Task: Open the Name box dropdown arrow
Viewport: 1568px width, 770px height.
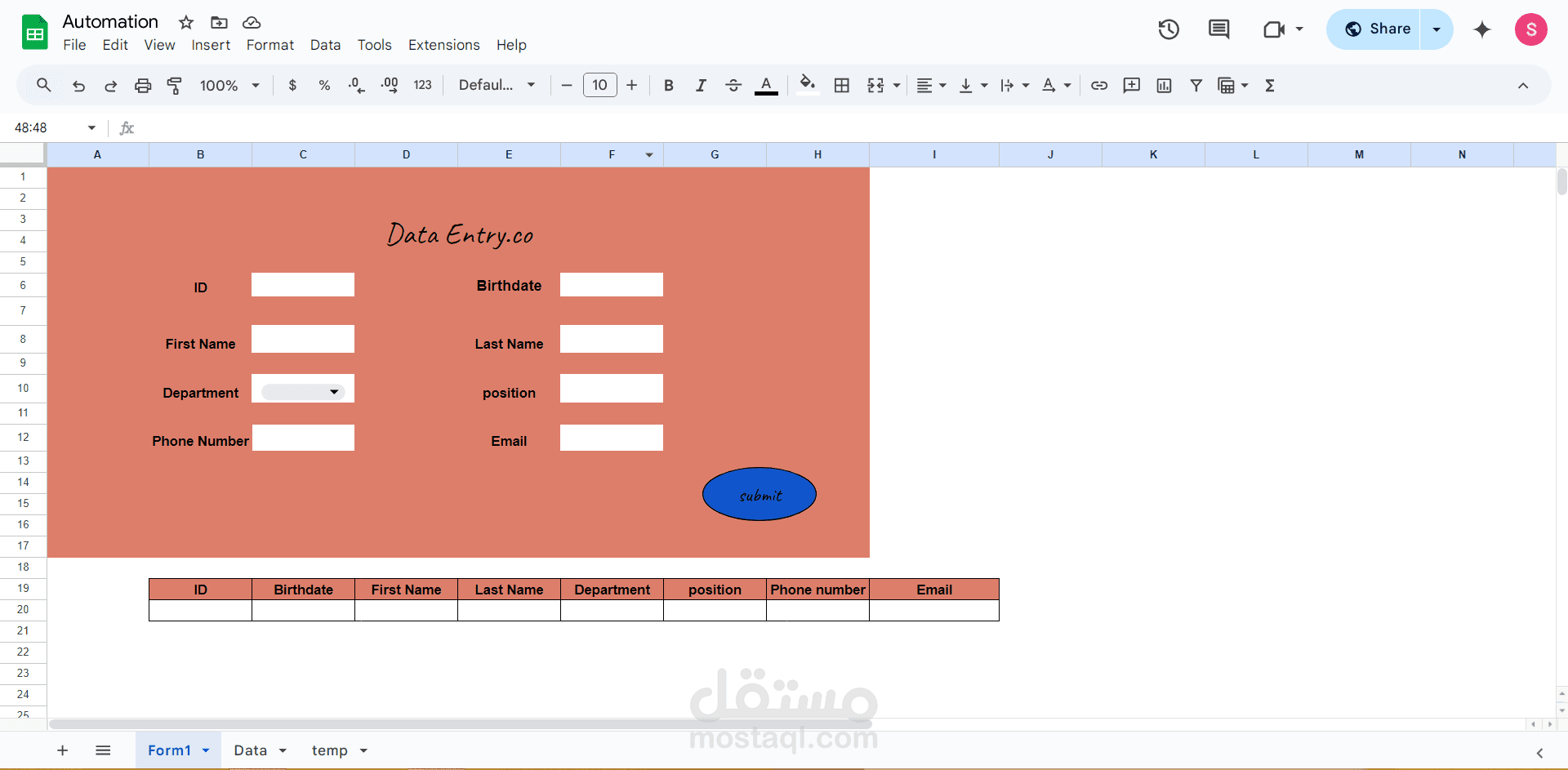Action: 91,127
